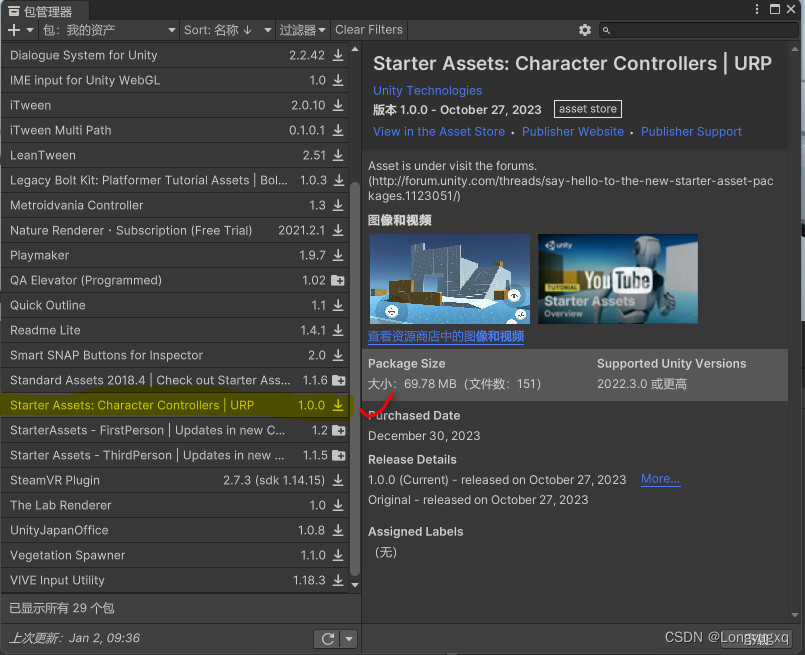Screen dimensions: 805x655
Task: Click the plus icon to add packages
Action: coord(12,30)
